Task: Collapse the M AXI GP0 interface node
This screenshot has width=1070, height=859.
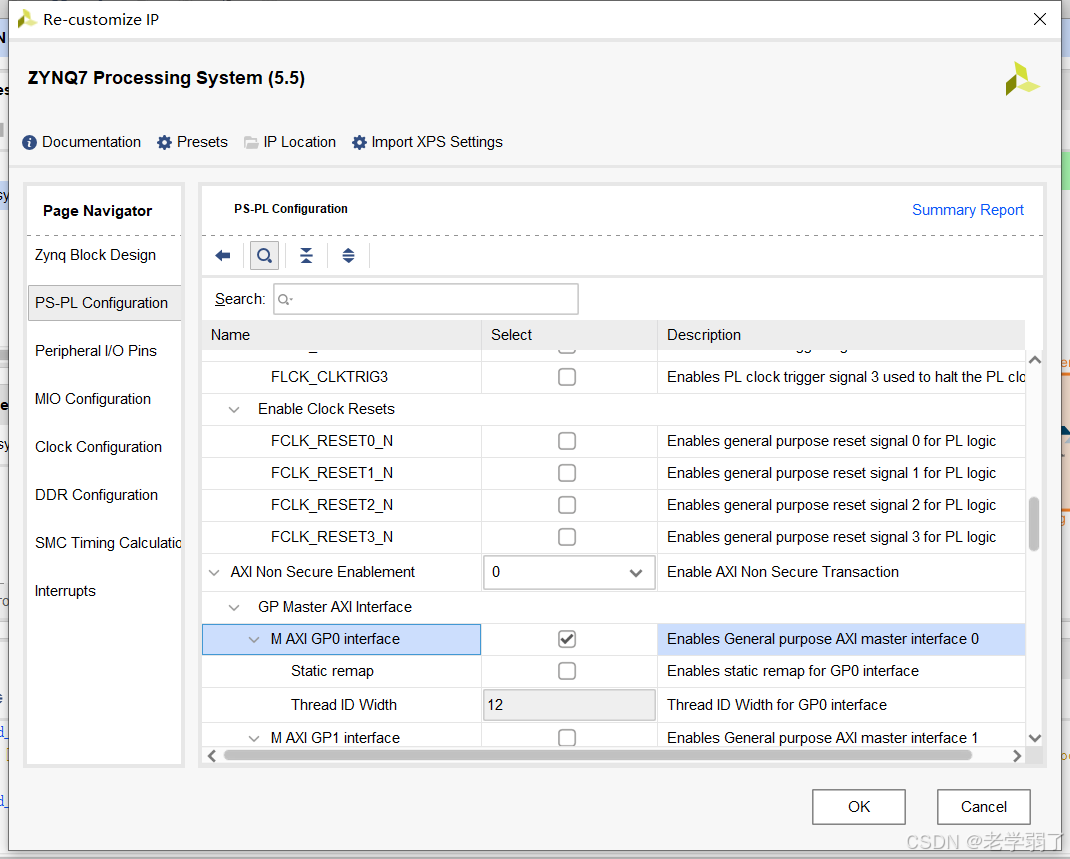Action: pyautogui.click(x=254, y=640)
